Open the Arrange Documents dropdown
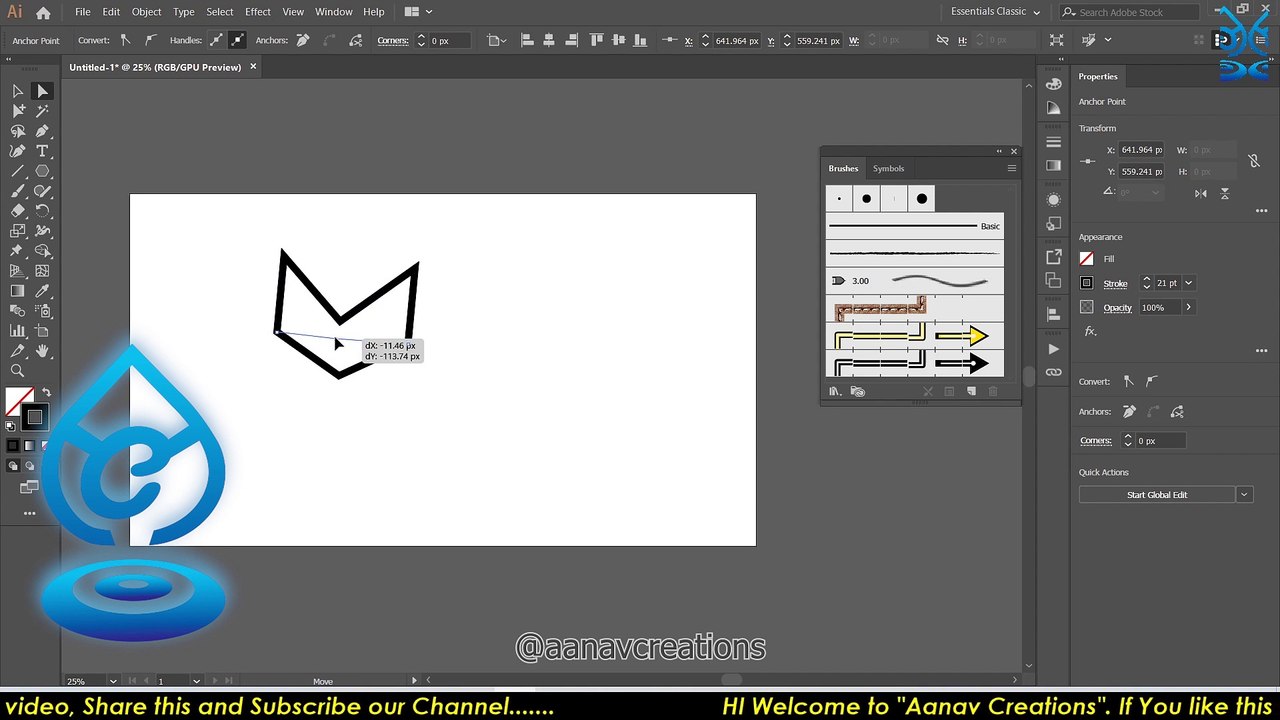This screenshot has height=720, width=1280. tap(417, 12)
